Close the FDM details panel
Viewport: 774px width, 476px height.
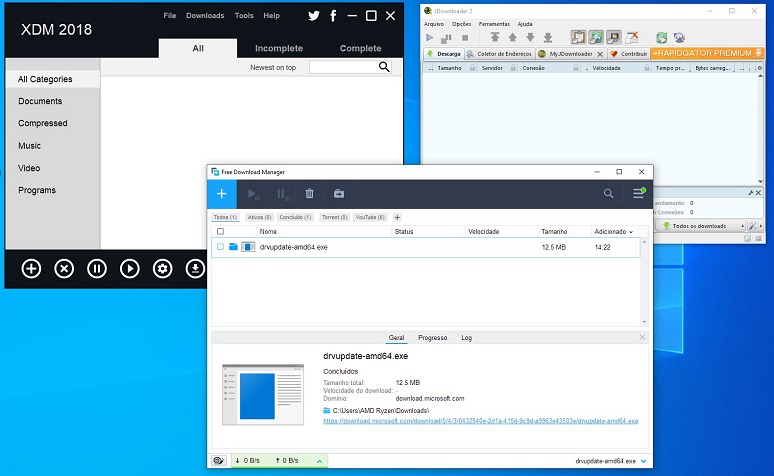pyautogui.click(x=642, y=337)
